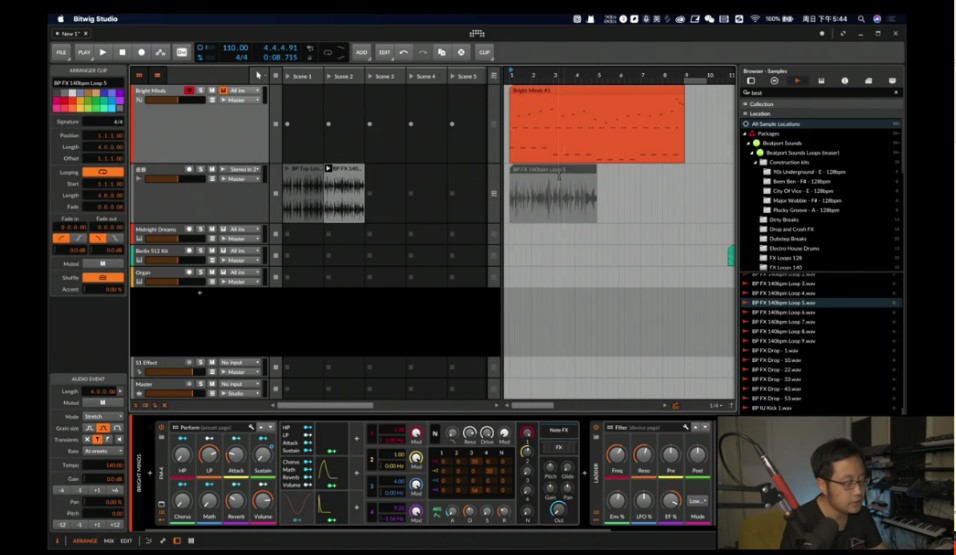Viewport: 956px width, 555px height.
Task: Launch Scene 1 with its play icon
Action: click(288, 76)
